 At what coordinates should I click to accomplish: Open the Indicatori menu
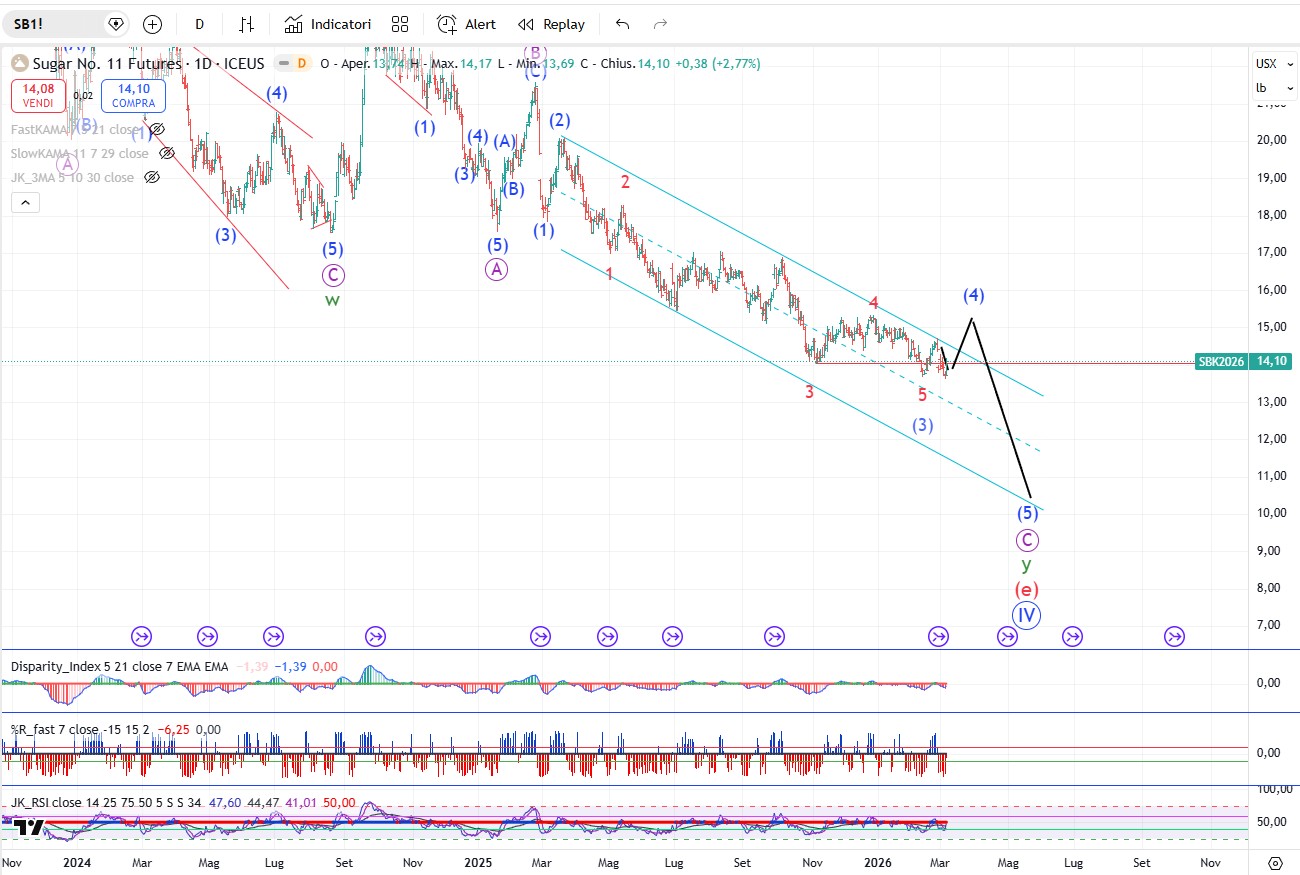tap(328, 24)
